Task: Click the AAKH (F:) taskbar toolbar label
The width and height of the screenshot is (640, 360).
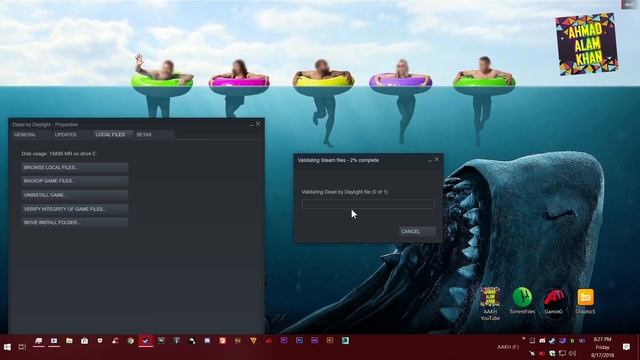Action: 508,347
